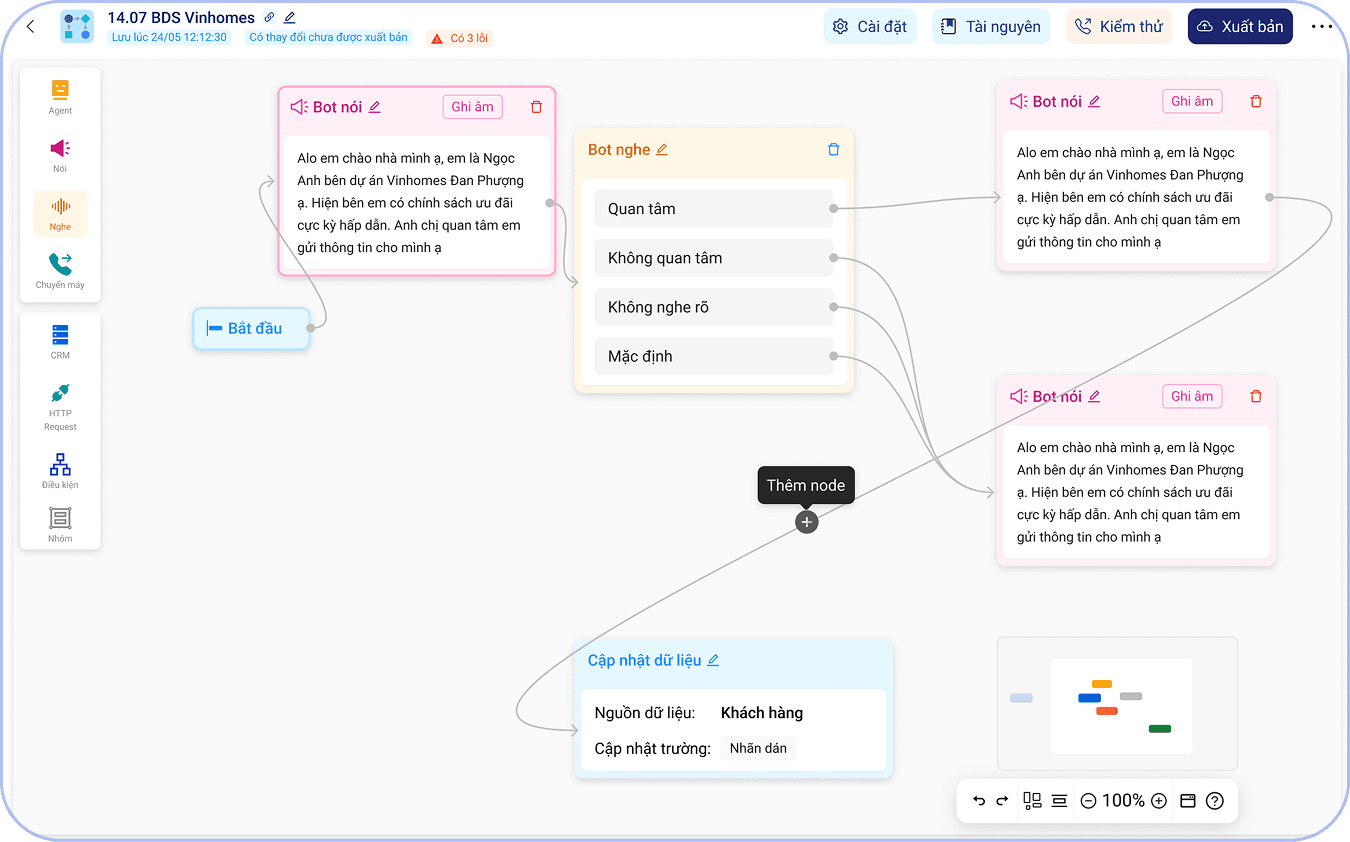The image size is (1350, 842).
Task: Select the Không quan tâm intent option
Action: 713,258
